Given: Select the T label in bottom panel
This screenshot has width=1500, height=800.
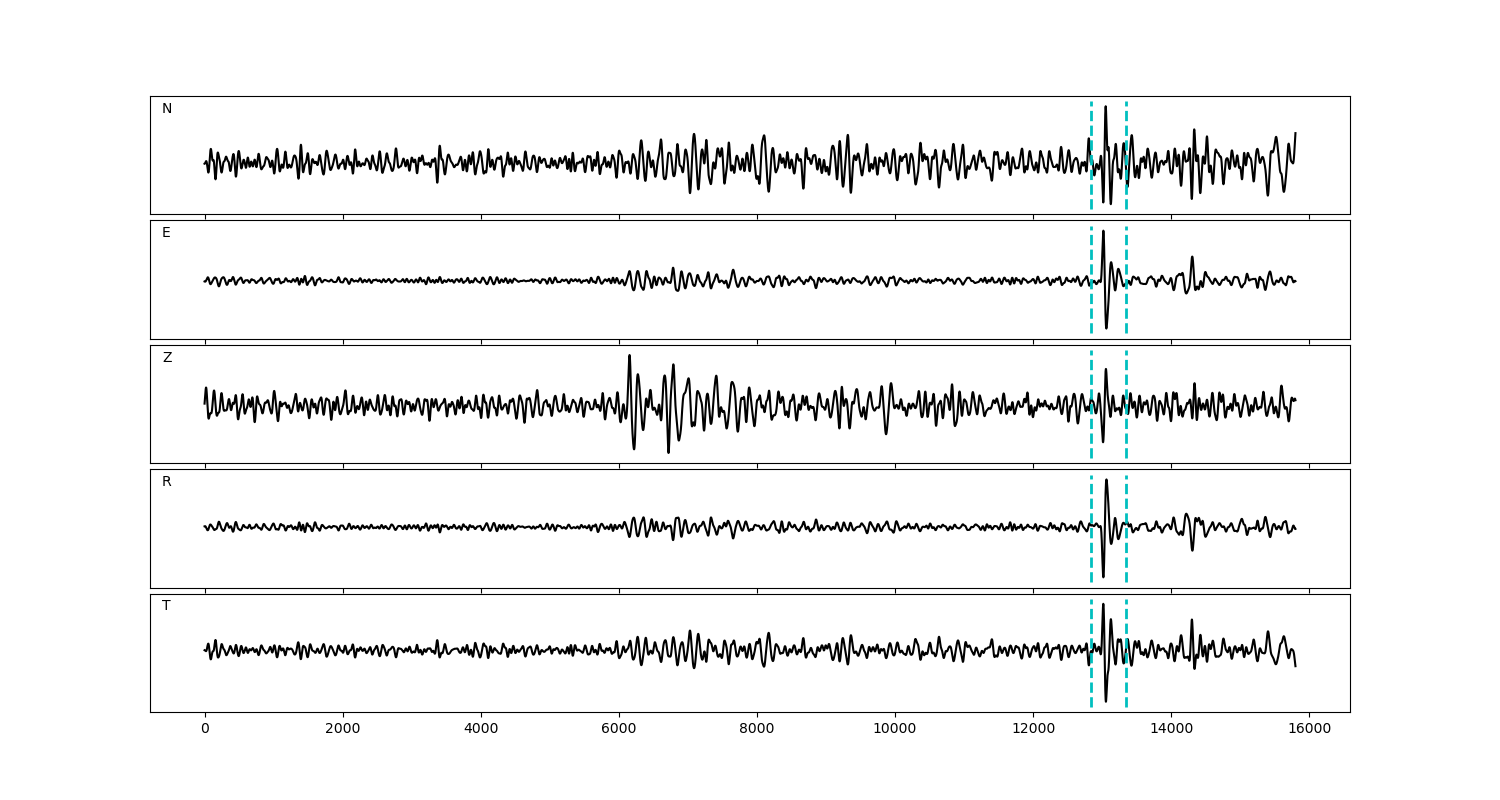Looking at the screenshot, I should point(166,606).
